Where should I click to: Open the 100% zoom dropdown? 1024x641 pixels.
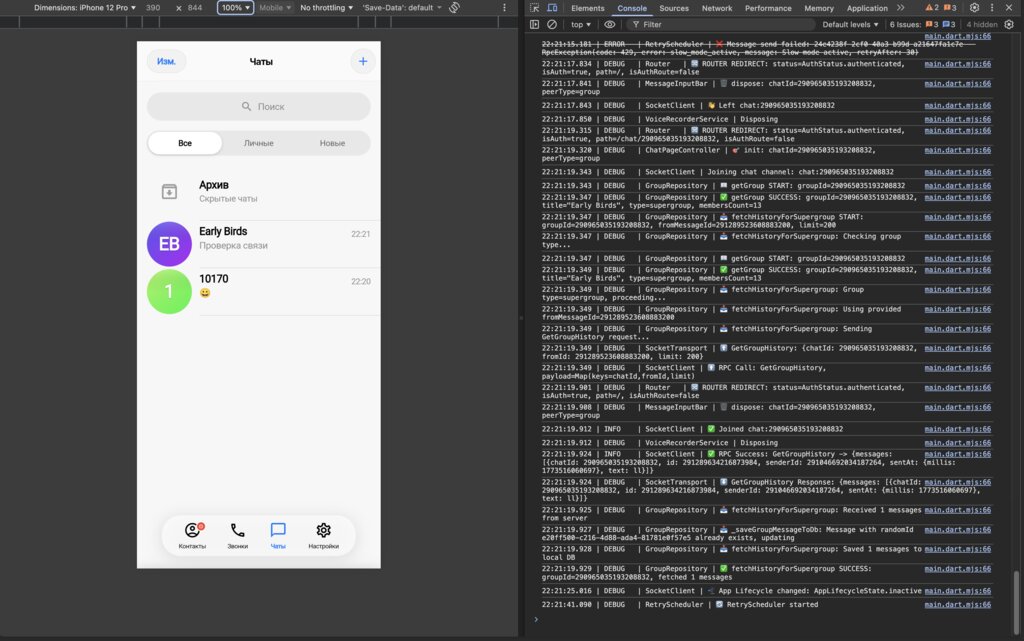pyautogui.click(x=235, y=8)
